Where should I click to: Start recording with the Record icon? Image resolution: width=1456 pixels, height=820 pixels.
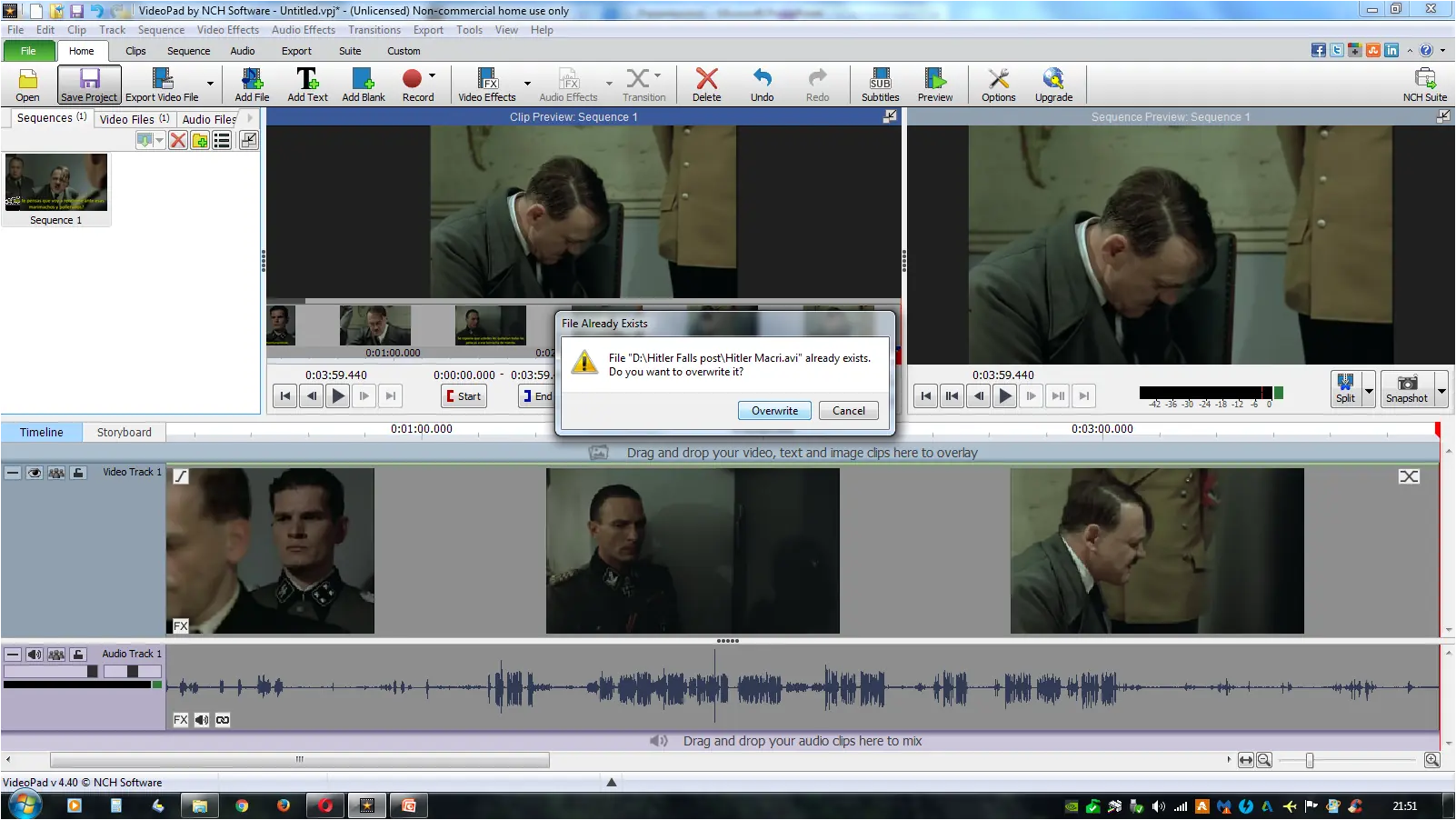[x=414, y=85]
